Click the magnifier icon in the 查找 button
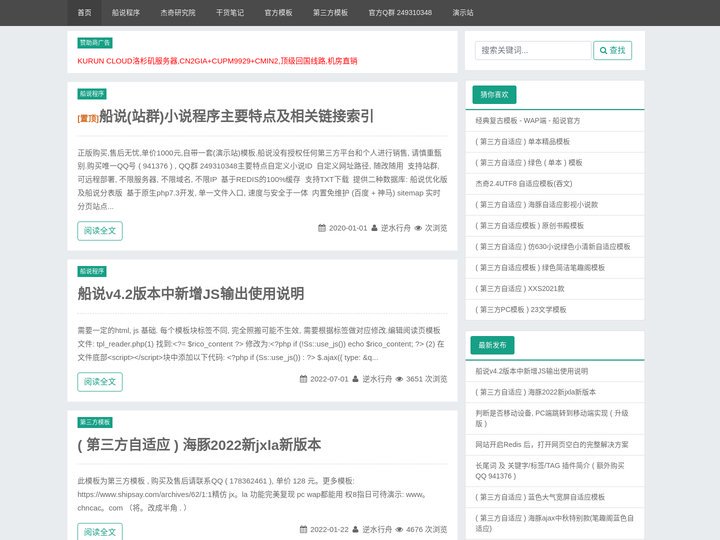720x540 pixels. [603, 51]
